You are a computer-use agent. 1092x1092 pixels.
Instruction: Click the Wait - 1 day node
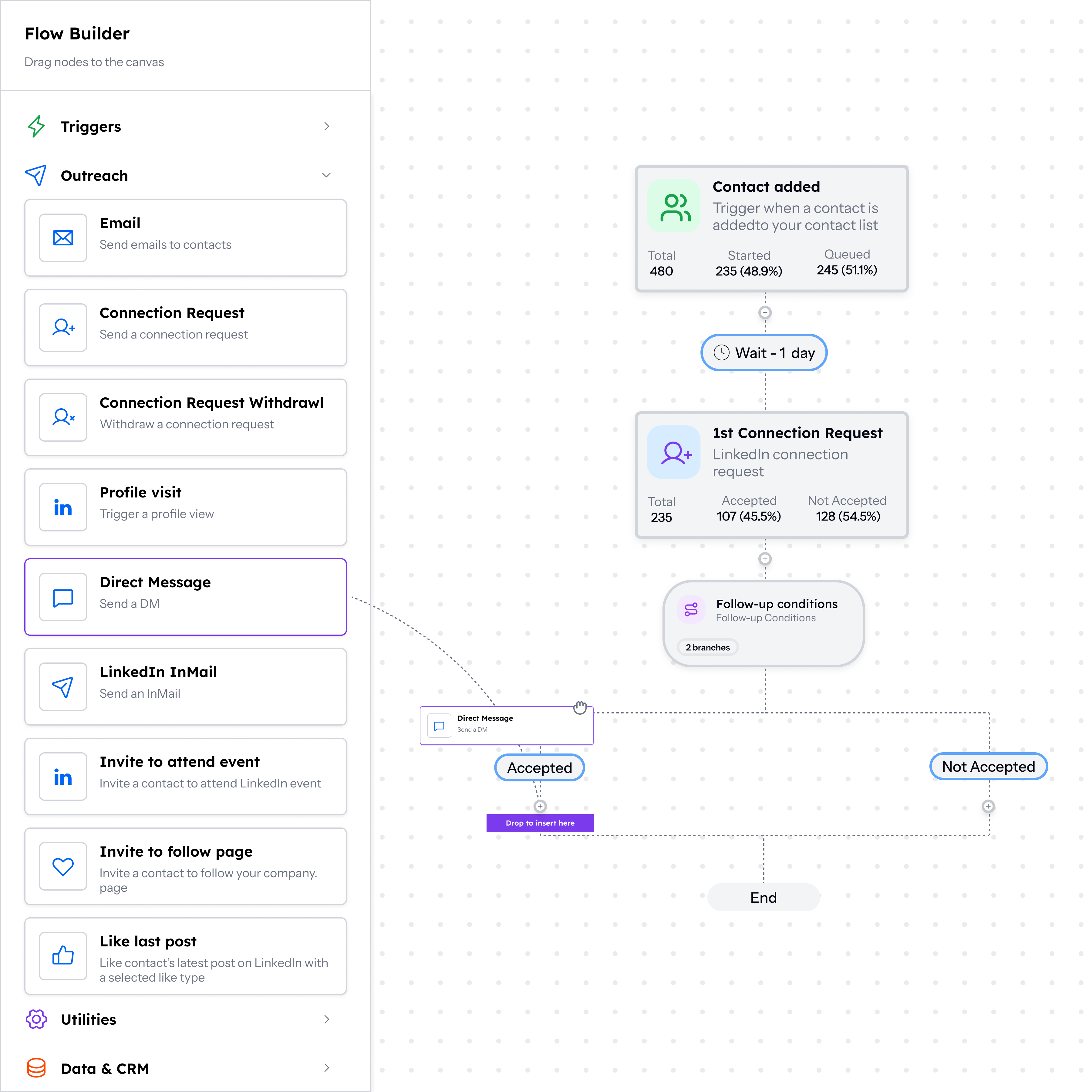click(x=764, y=353)
